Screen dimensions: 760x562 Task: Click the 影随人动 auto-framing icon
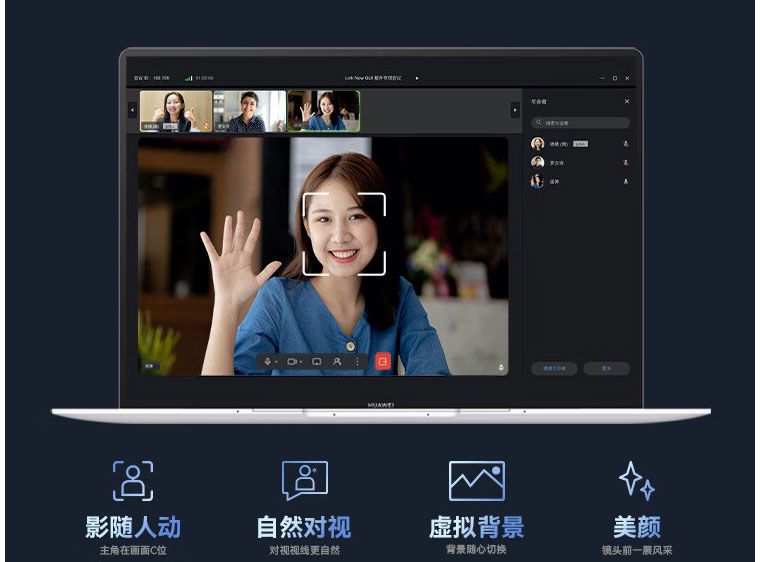point(133,481)
